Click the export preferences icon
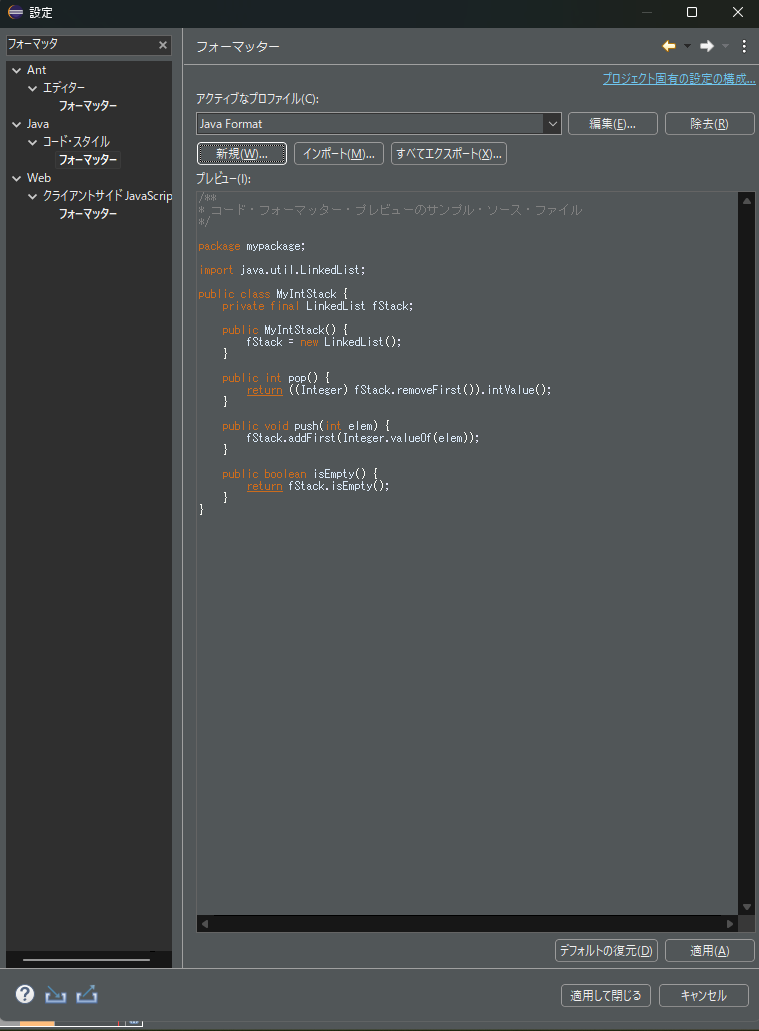759x1031 pixels. pos(87,994)
